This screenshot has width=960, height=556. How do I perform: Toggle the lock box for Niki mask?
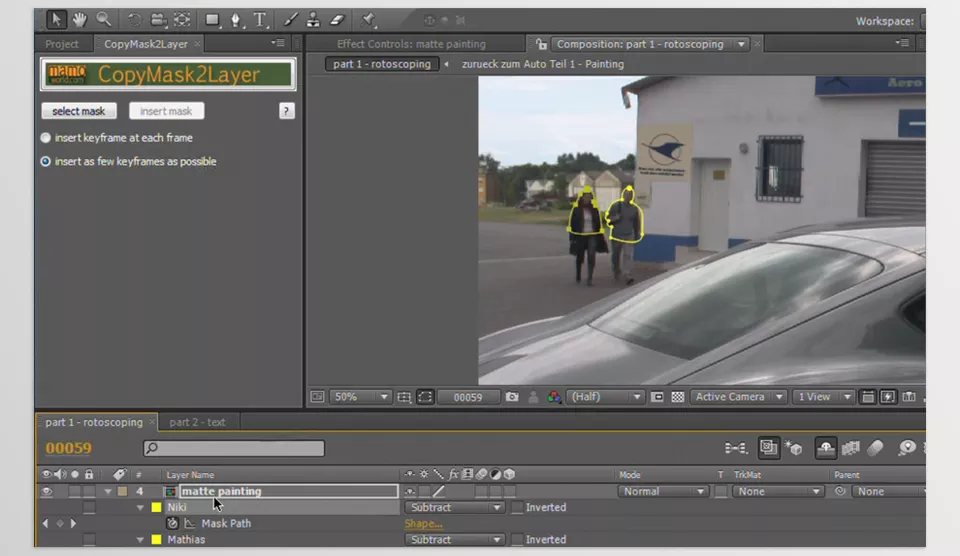point(89,508)
